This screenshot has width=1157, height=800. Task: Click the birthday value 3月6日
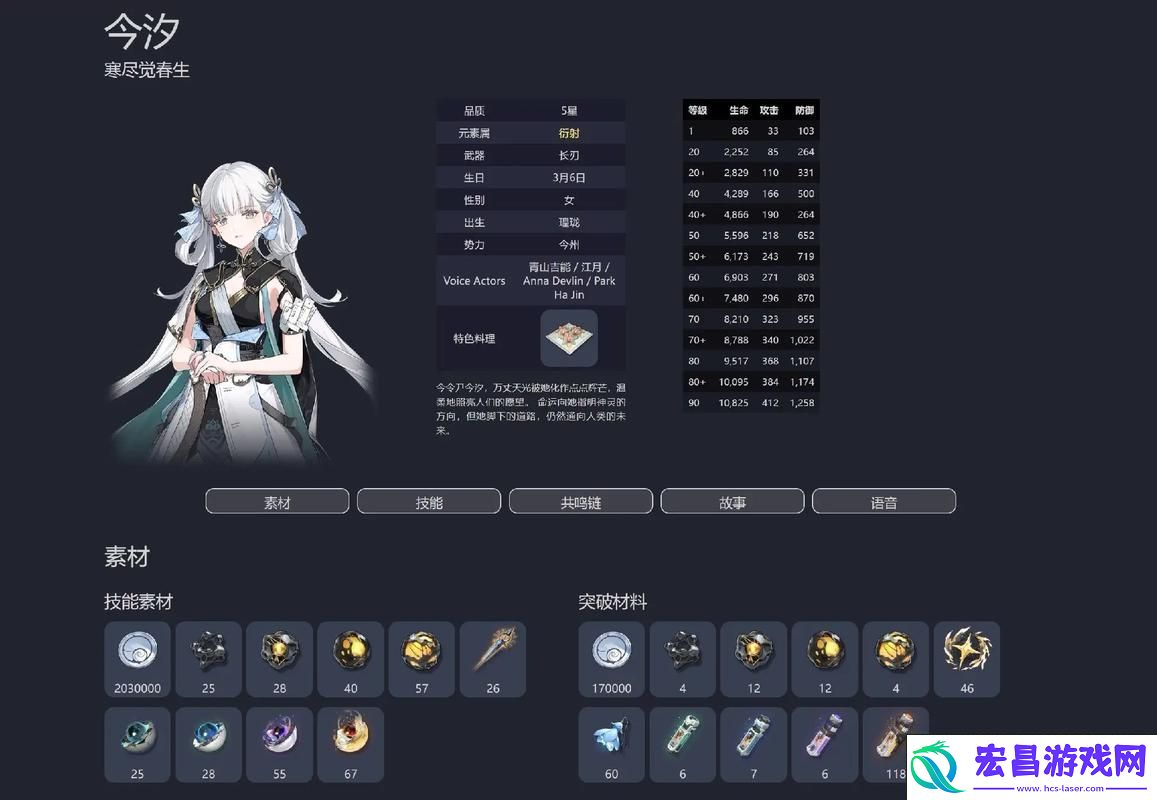click(x=569, y=178)
